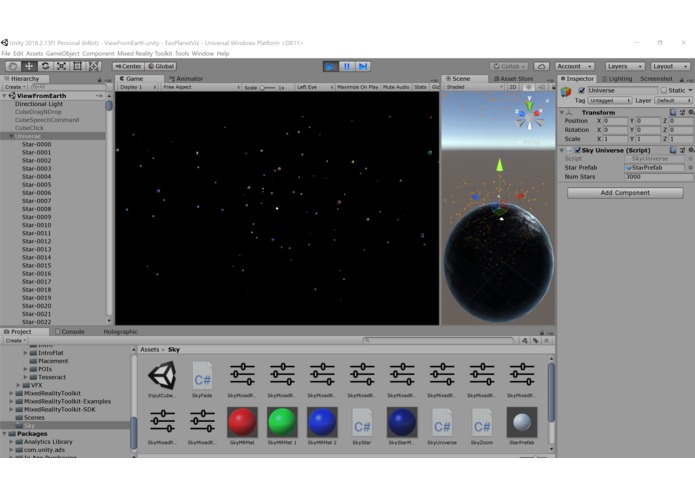The width and height of the screenshot is (695, 494).
Task: Select the green SkyMRMat 1 material
Action: [282, 426]
